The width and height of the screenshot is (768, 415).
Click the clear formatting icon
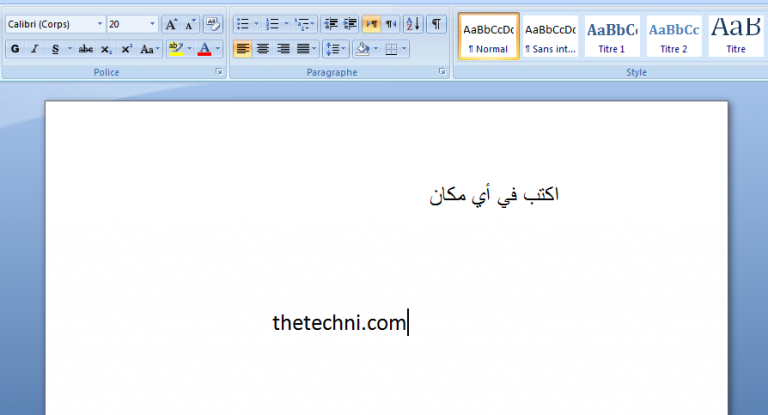(212, 24)
